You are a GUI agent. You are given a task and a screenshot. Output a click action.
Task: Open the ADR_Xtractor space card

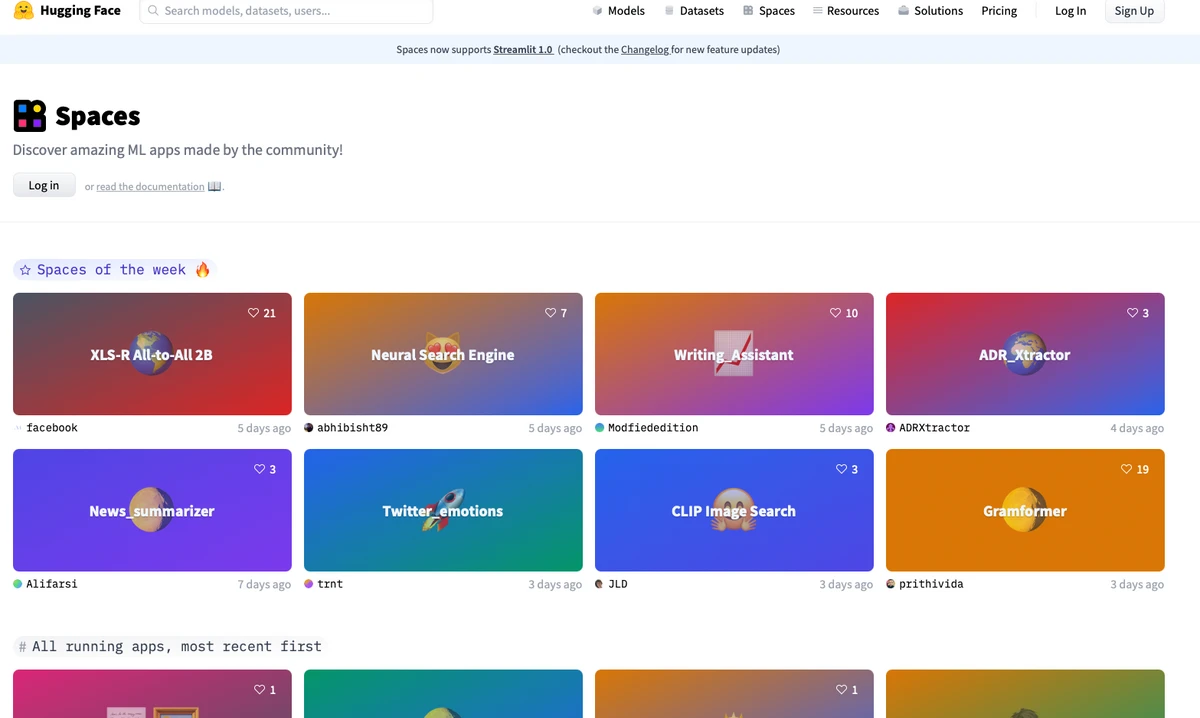[1025, 354]
